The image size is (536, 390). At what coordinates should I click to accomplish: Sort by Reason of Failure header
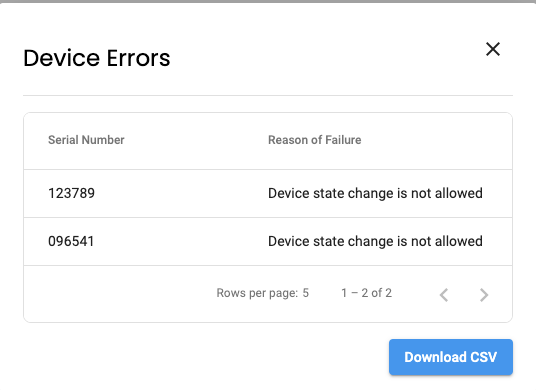tap(314, 140)
